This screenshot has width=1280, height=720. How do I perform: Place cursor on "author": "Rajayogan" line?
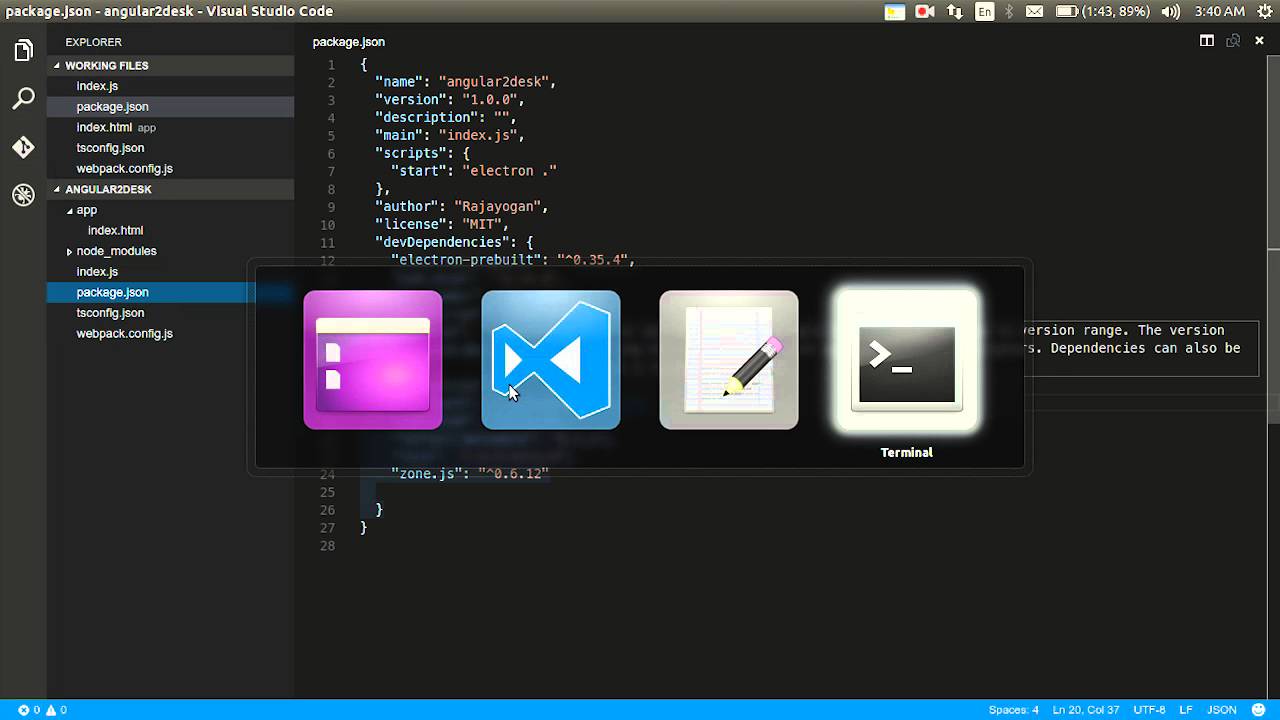coord(461,207)
